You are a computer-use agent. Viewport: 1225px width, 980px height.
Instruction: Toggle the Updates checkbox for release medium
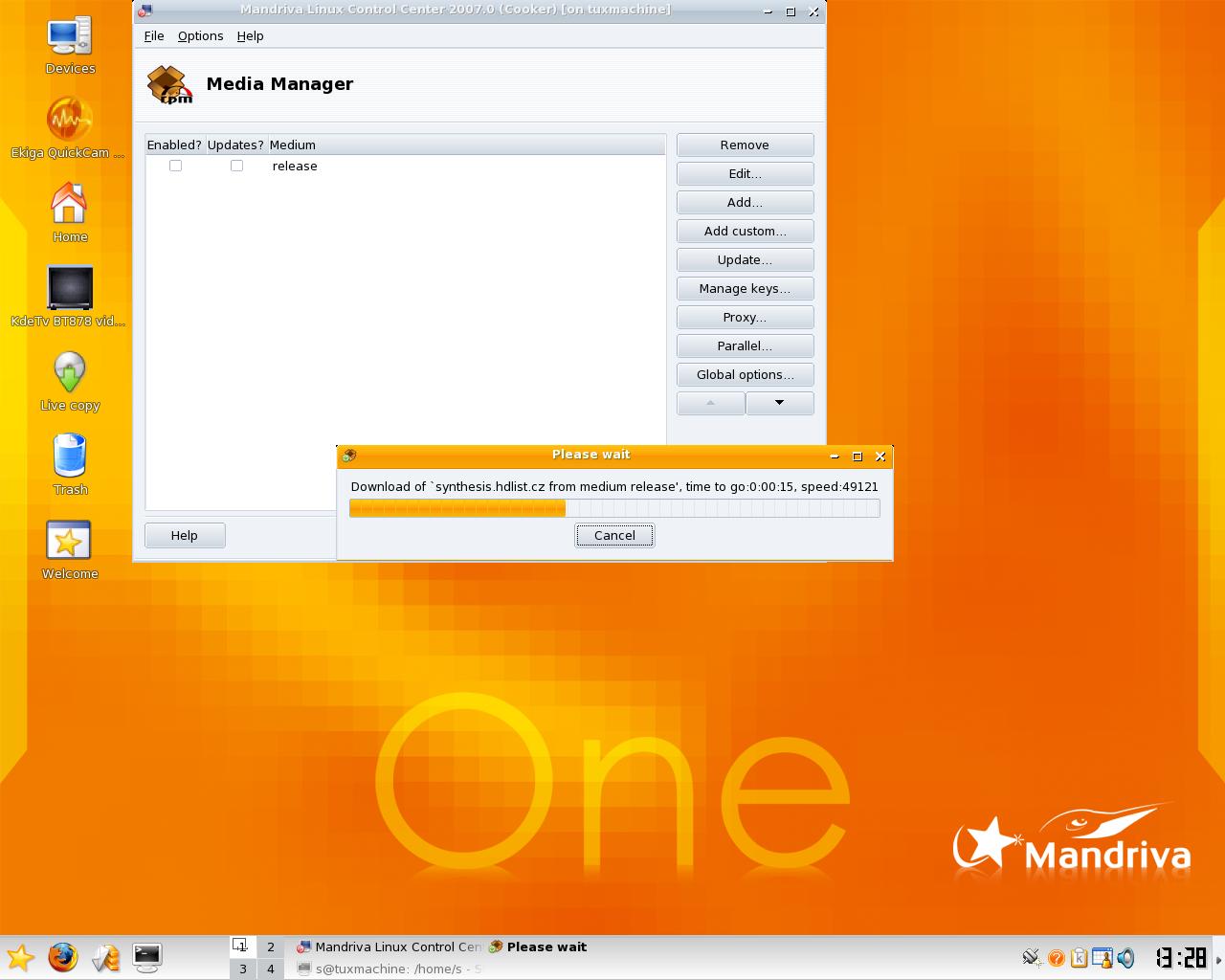(236, 166)
